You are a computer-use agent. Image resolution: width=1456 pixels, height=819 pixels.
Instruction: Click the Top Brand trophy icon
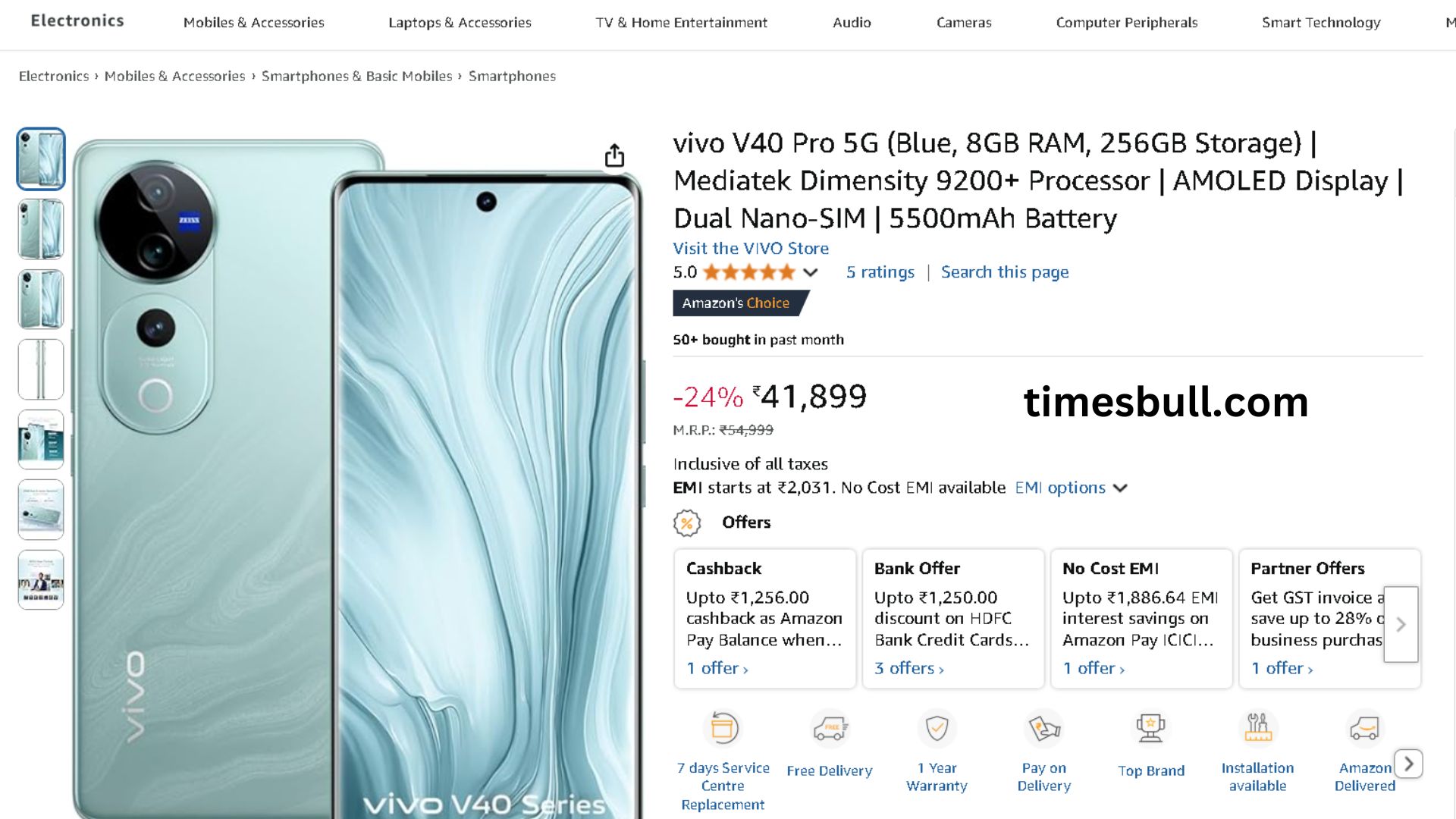1150,729
